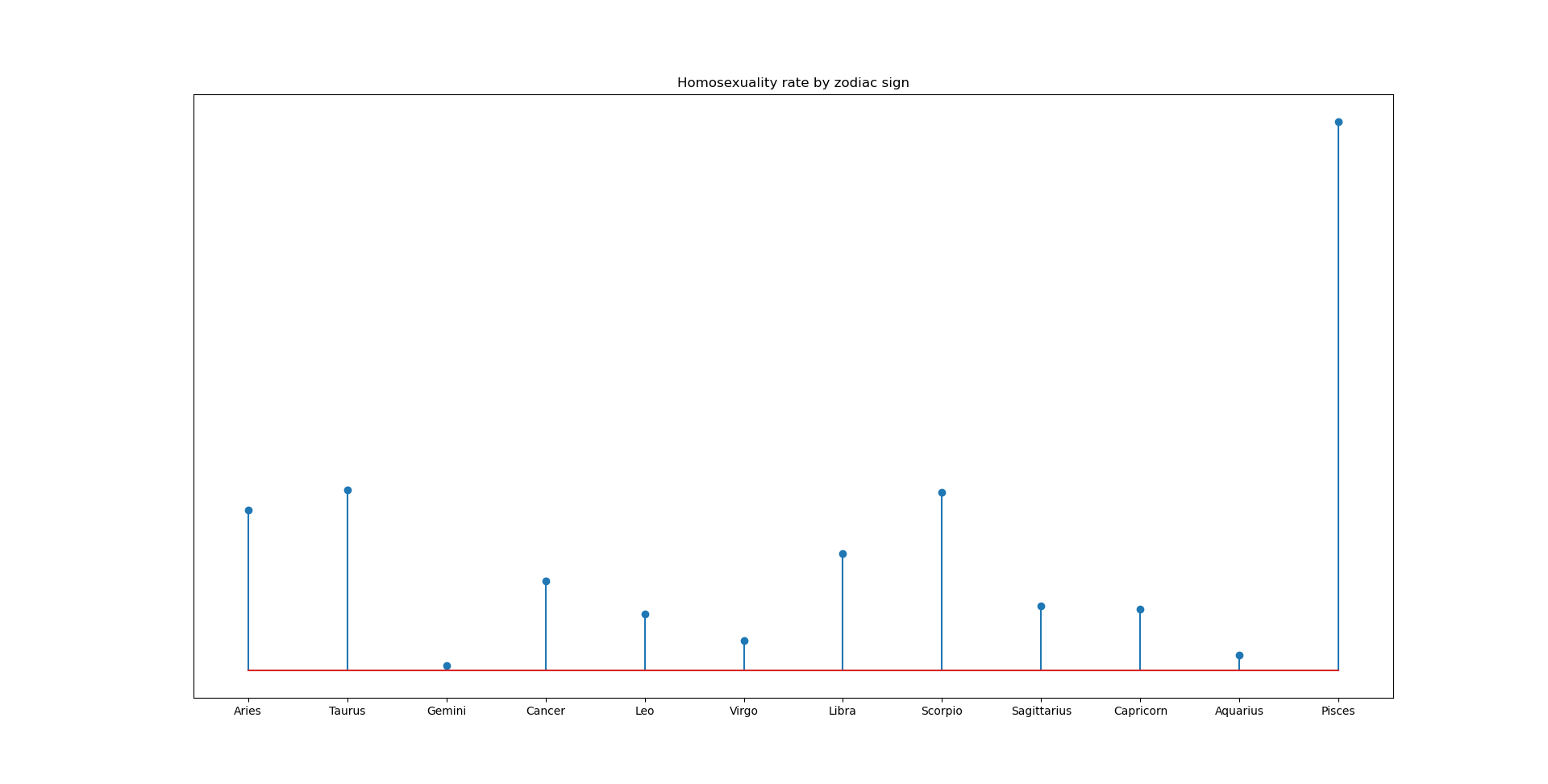
Task: Pick the Gemini data point near baseline
Action: pos(447,666)
